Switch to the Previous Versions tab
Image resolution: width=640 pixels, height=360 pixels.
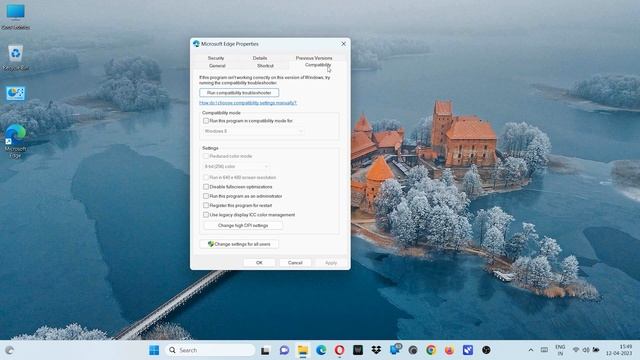314,58
